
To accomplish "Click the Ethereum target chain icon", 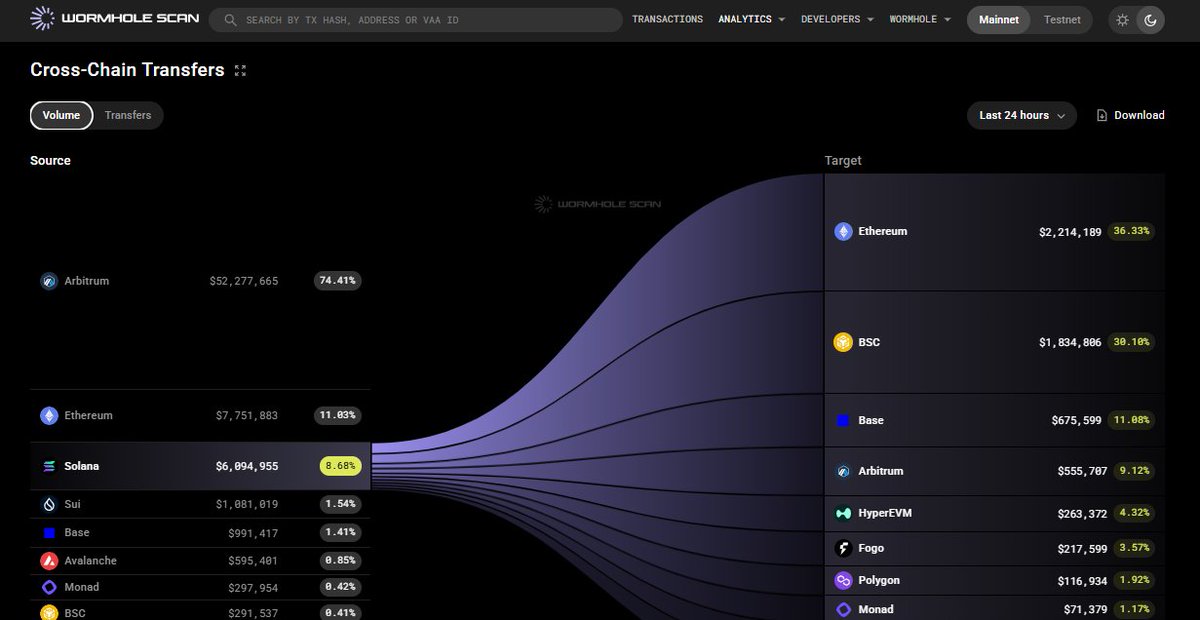I will (843, 231).
